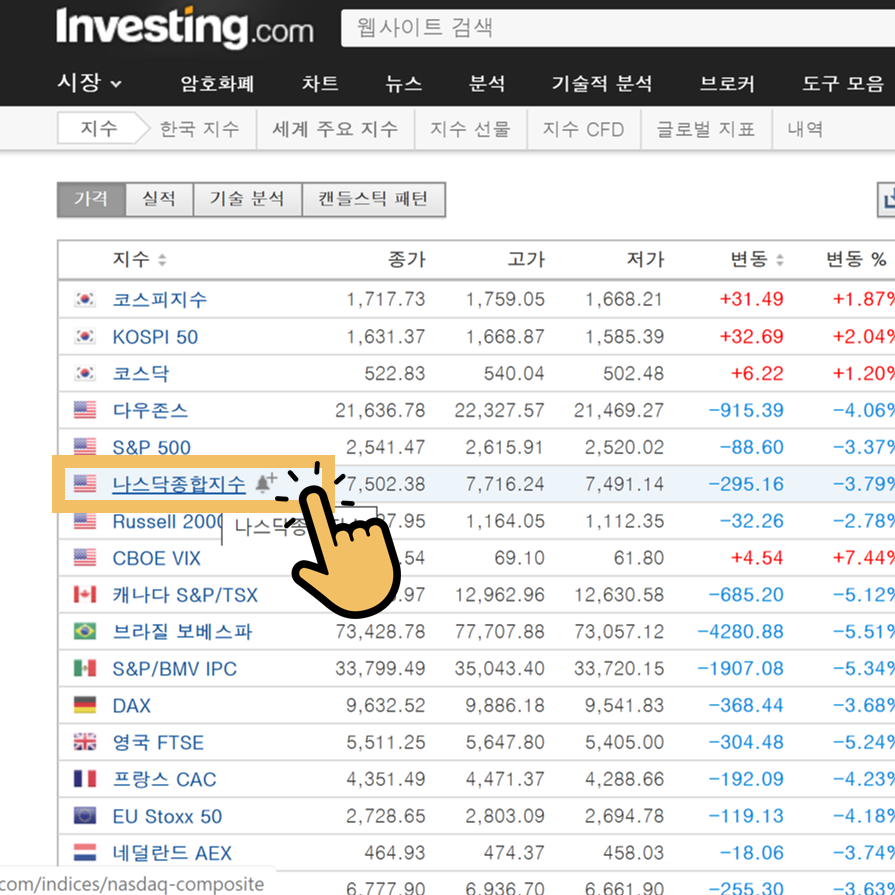
Task: Go to 지수 선물 submenu
Action: [x=470, y=129]
